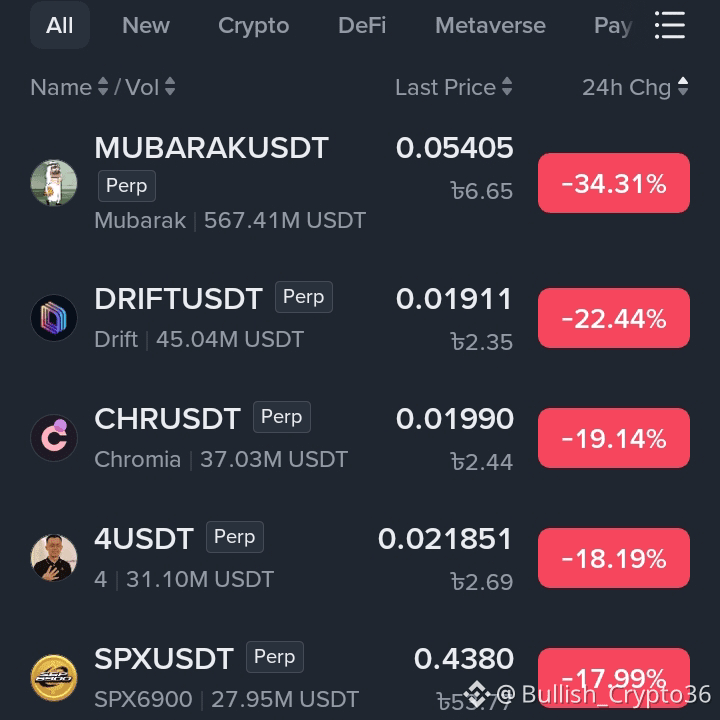Select the All tab
720x720 pixels.
coord(60,25)
